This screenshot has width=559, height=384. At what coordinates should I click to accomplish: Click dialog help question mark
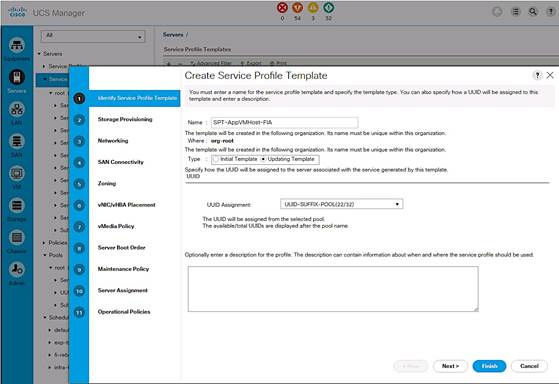[537, 75]
